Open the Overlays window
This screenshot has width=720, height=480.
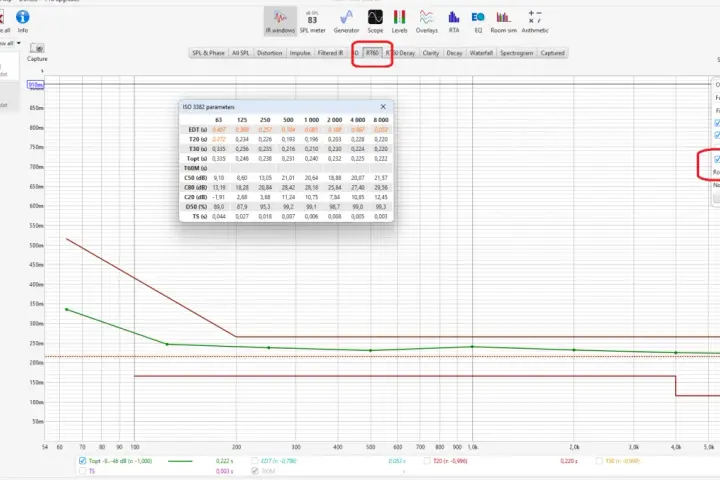[x=427, y=21]
